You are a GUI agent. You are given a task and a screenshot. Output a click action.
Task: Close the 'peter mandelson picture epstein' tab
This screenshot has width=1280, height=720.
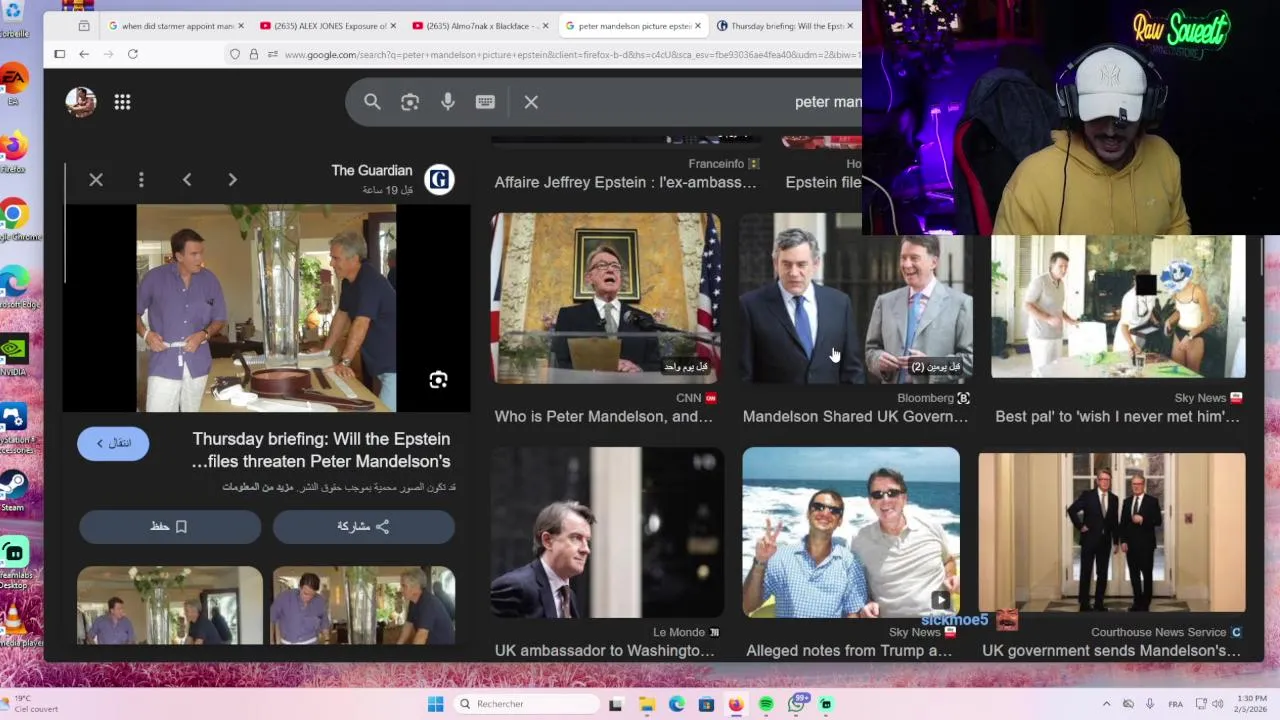point(698,26)
